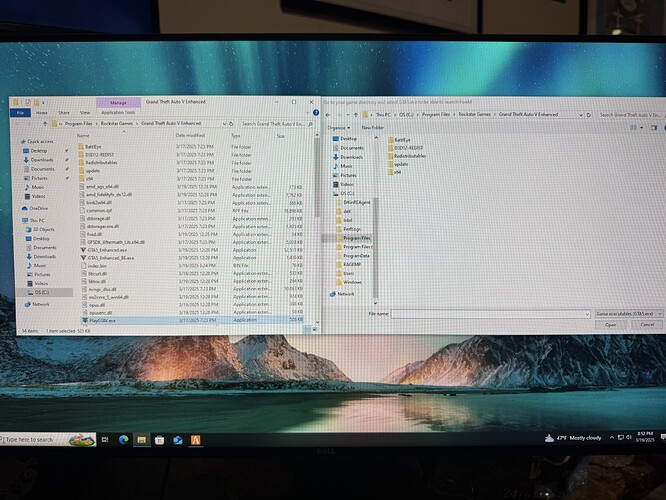This screenshot has width=666, height=500.
Task: Click This PC breadcrumb in Open dialog
Action: (x=383, y=114)
